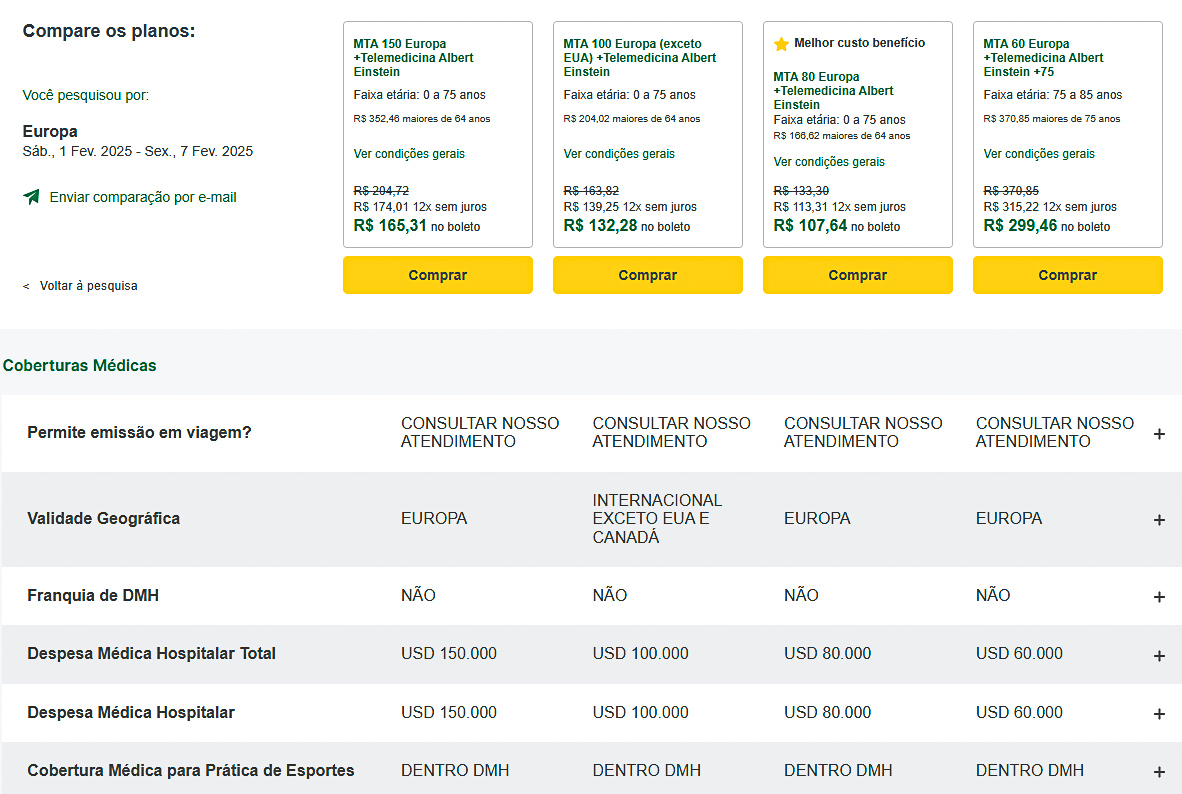
Task: Click the Faixa etária: 75 a 85 anos text
Action: (1052, 95)
